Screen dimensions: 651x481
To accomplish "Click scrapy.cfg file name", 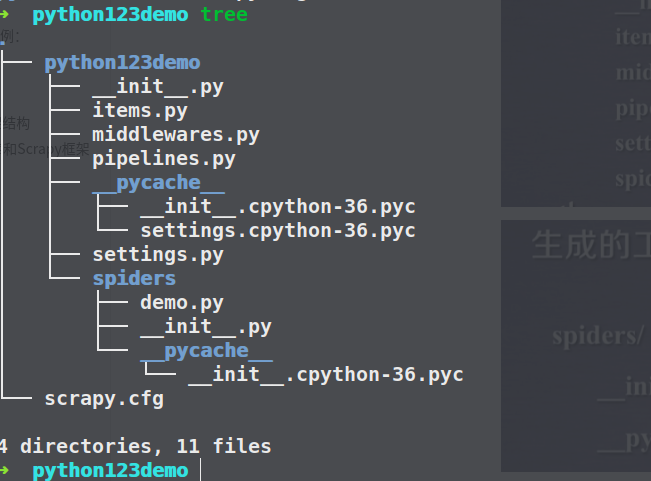I will coord(104,399).
